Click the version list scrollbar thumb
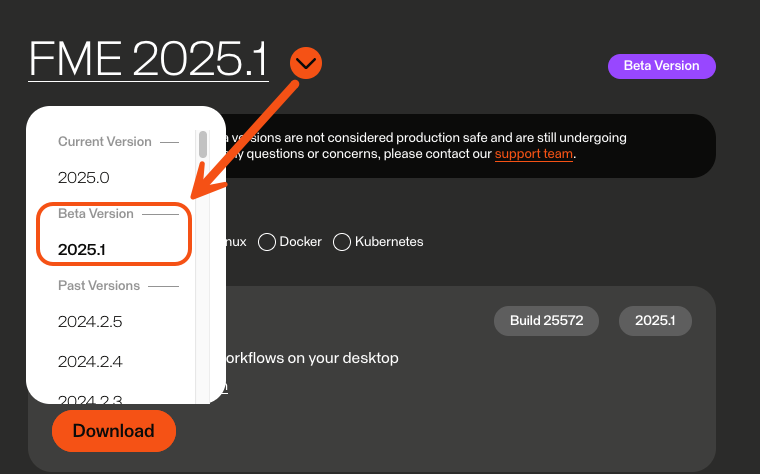This screenshot has height=474, width=760. pyautogui.click(x=203, y=144)
